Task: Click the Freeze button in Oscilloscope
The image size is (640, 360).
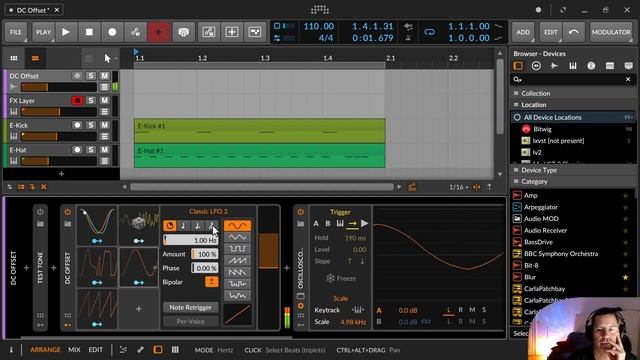Action: pos(341,278)
